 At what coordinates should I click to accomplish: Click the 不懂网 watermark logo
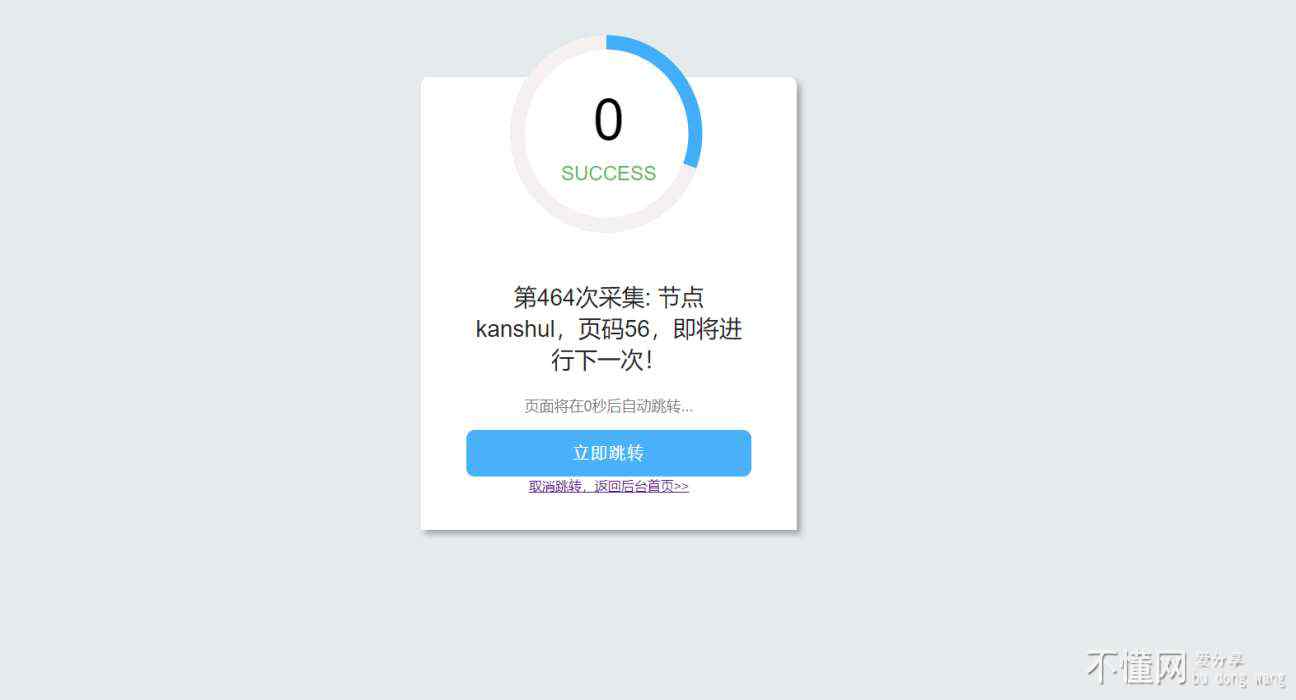(x=1137, y=666)
